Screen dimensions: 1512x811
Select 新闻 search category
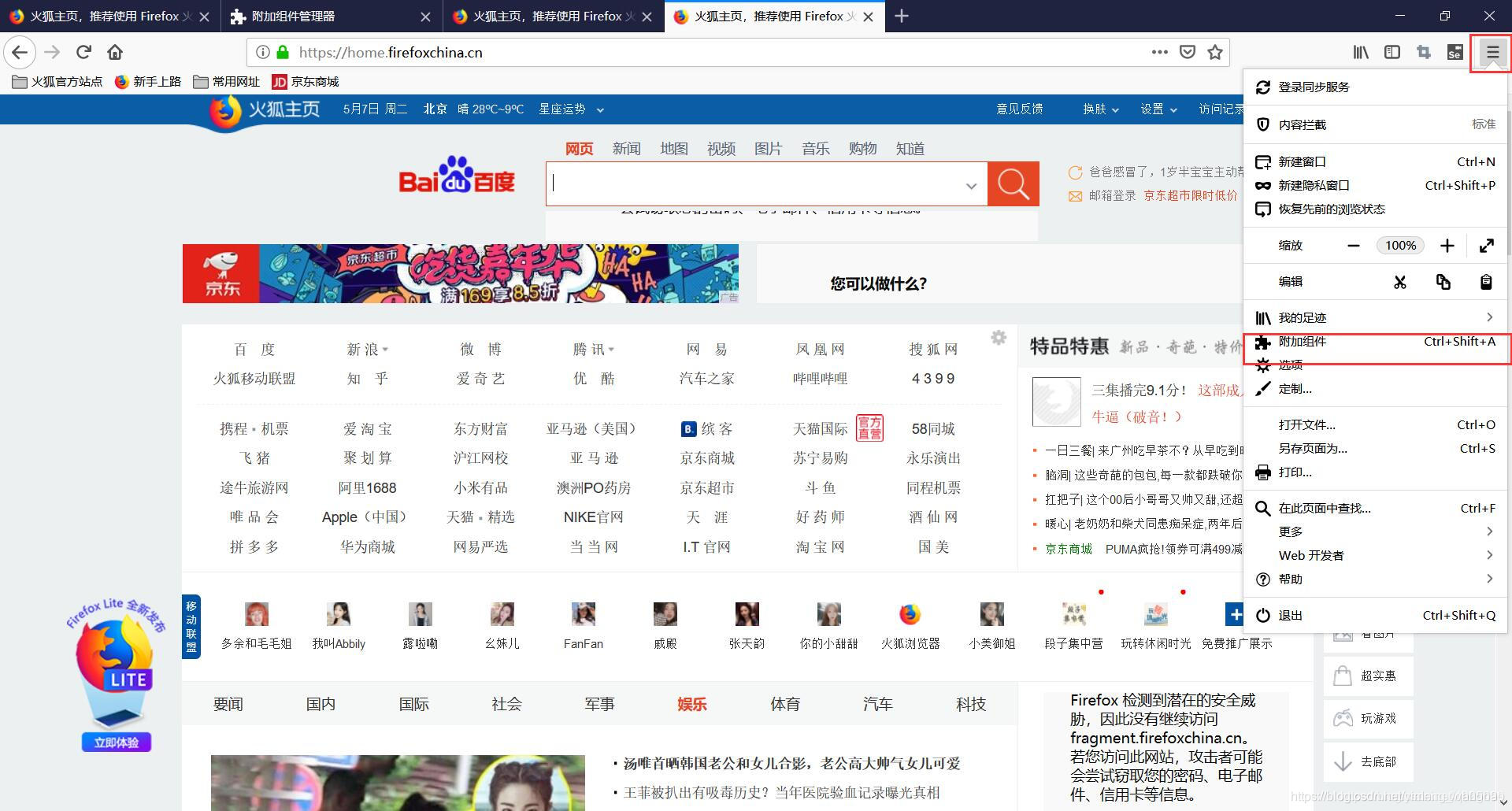click(x=626, y=149)
